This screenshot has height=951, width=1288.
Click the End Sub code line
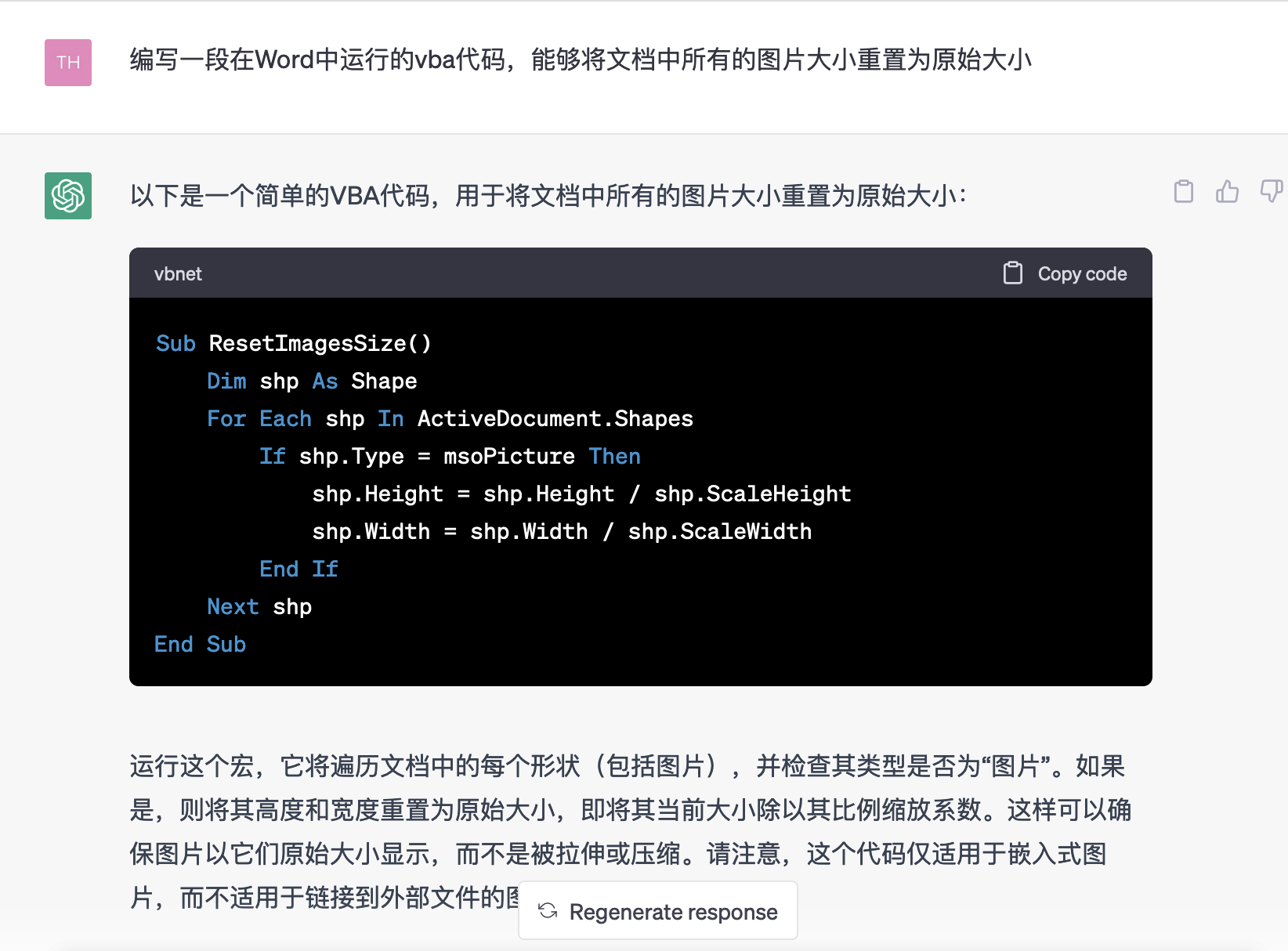(201, 645)
